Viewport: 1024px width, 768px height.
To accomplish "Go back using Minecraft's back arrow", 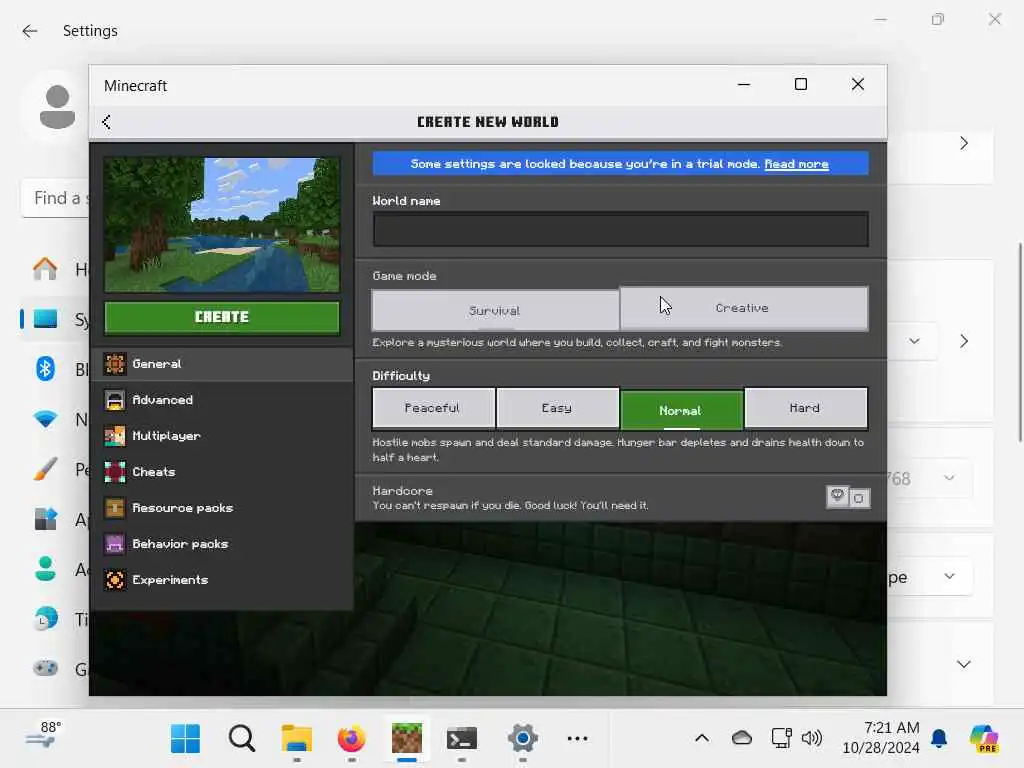I will [106, 122].
